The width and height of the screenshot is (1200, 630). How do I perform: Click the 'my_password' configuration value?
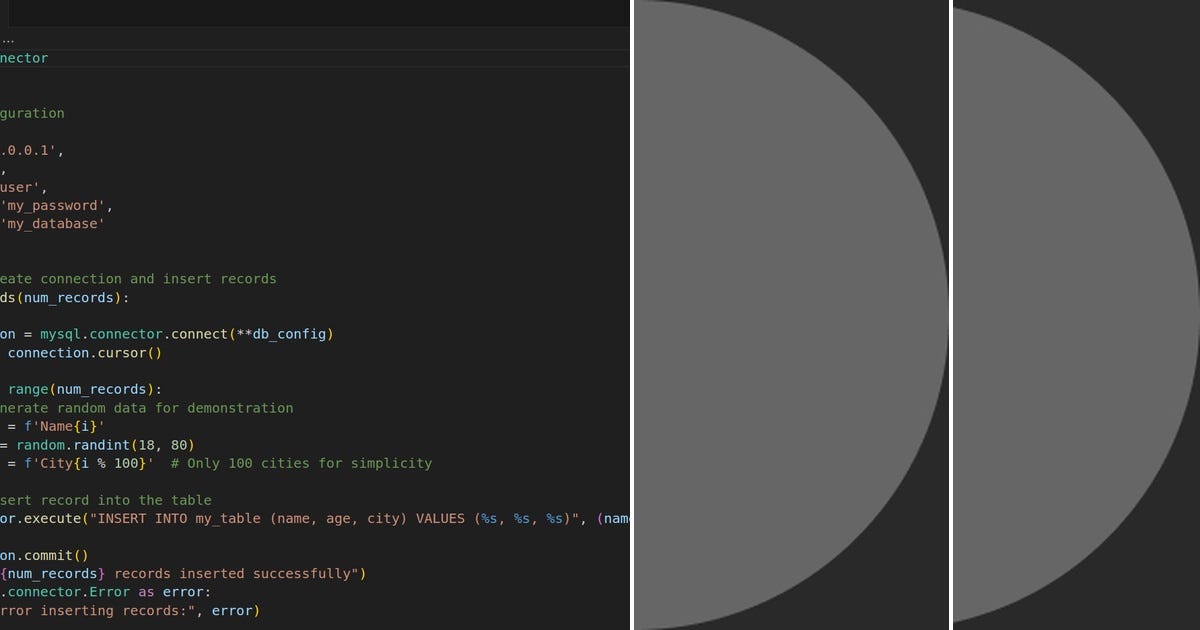point(55,205)
